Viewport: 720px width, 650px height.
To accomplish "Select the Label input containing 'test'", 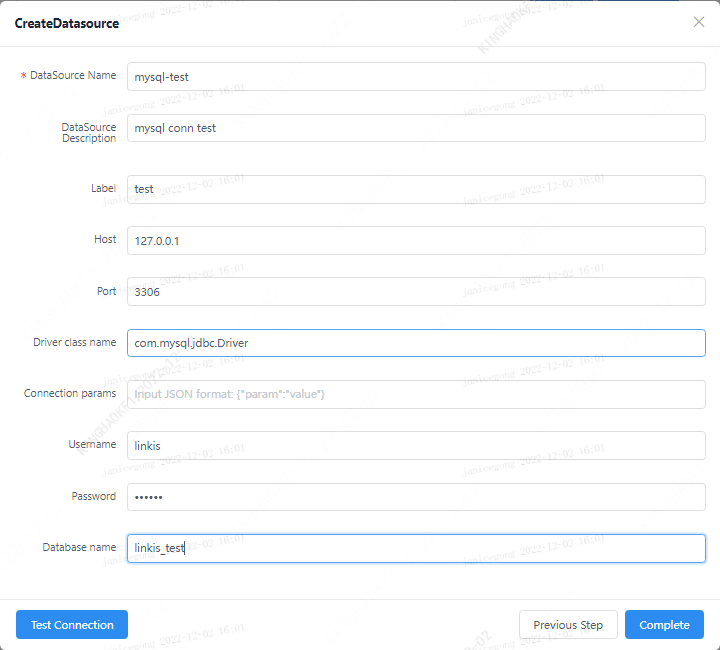I will pos(416,189).
